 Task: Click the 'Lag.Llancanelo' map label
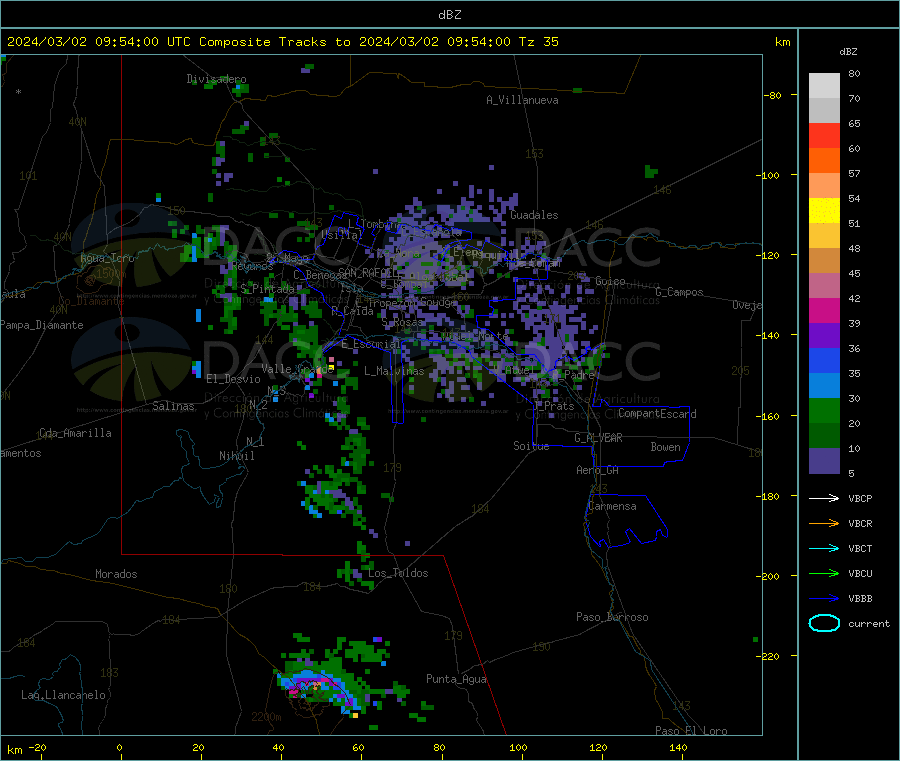click(64, 695)
